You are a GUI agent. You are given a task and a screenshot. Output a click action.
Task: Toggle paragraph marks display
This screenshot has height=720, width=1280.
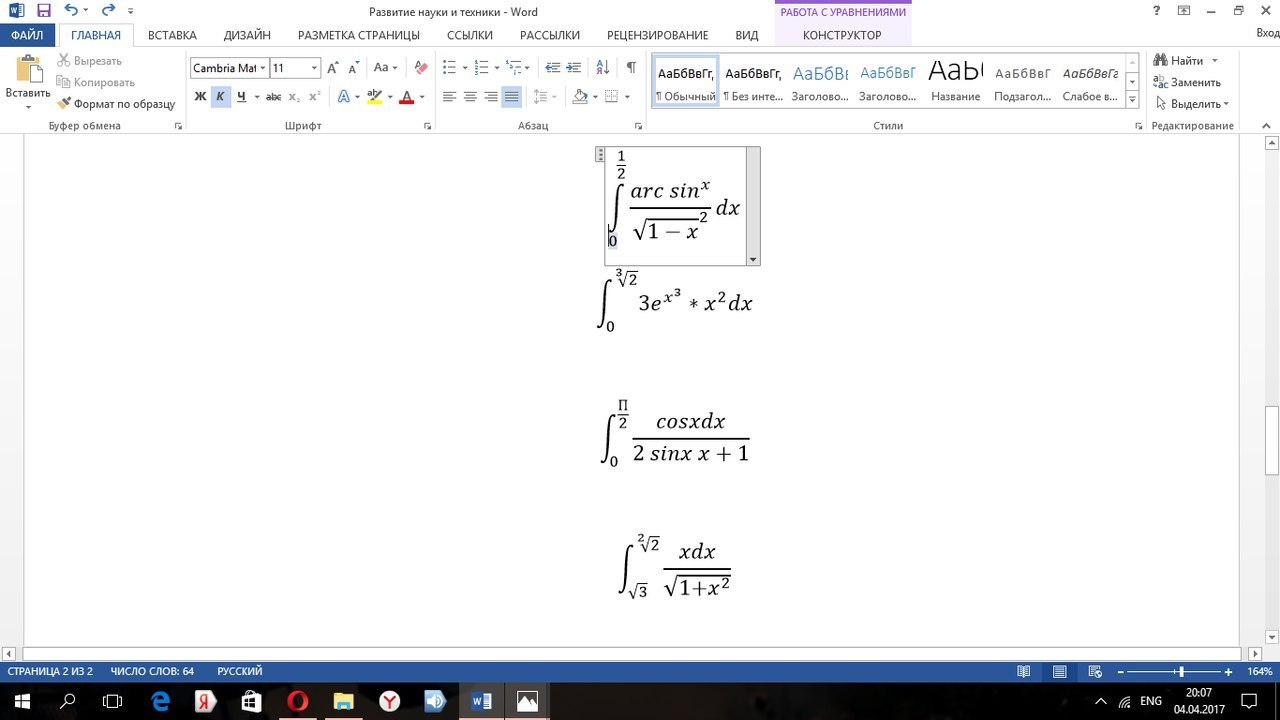[x=629, y=68]
